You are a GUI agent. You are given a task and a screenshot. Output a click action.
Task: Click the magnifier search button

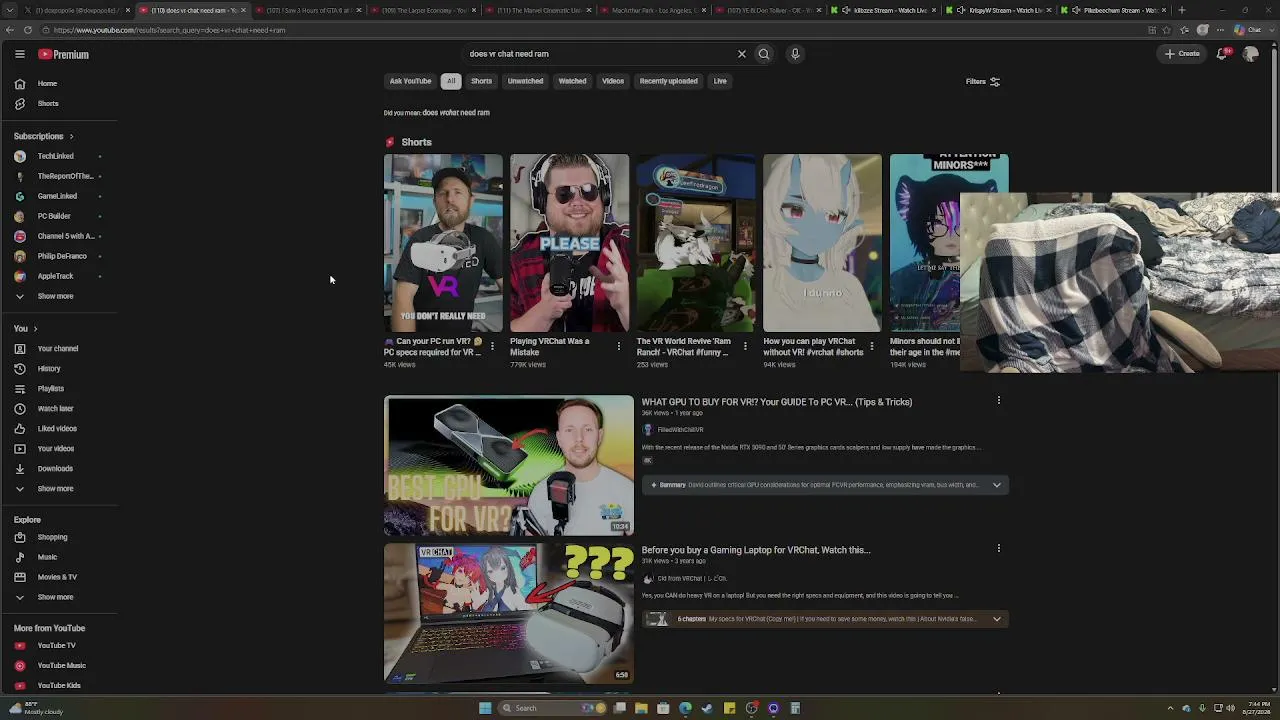[x=764, y=54]
